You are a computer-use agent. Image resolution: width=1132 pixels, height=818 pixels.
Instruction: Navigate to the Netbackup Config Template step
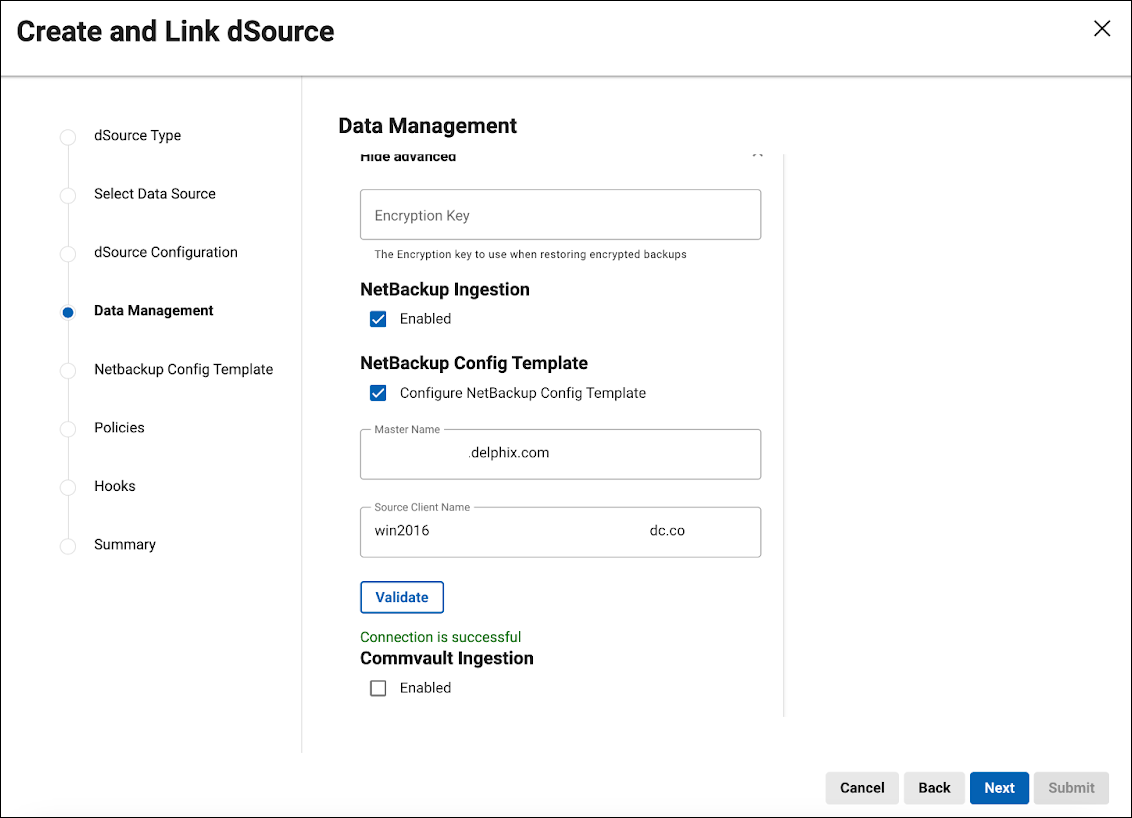[67, 370]
